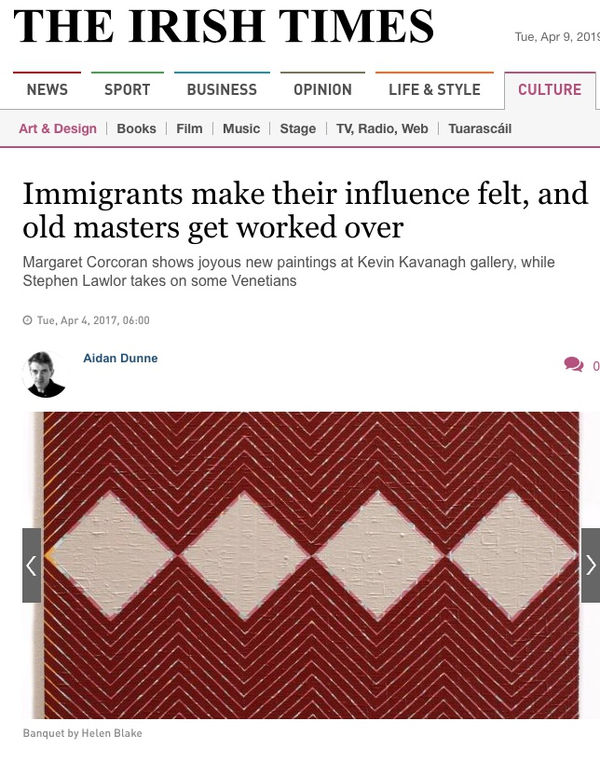The image size is (600, 774).
Task: Advance the slideshow with right arrow
Action: click(590, 565)
